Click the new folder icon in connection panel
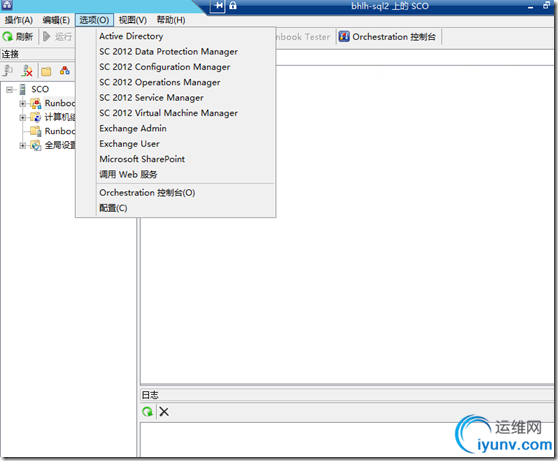Viewport: 558px width, 461px height. click(46, 71)
